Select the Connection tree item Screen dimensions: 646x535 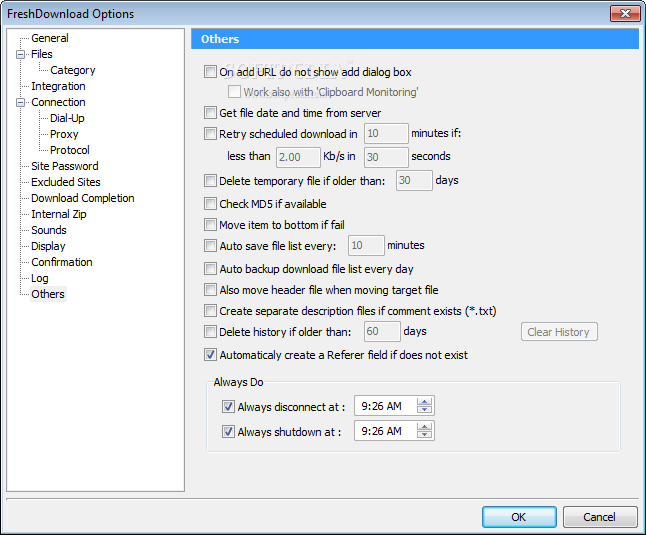click(x=58, y=103)
